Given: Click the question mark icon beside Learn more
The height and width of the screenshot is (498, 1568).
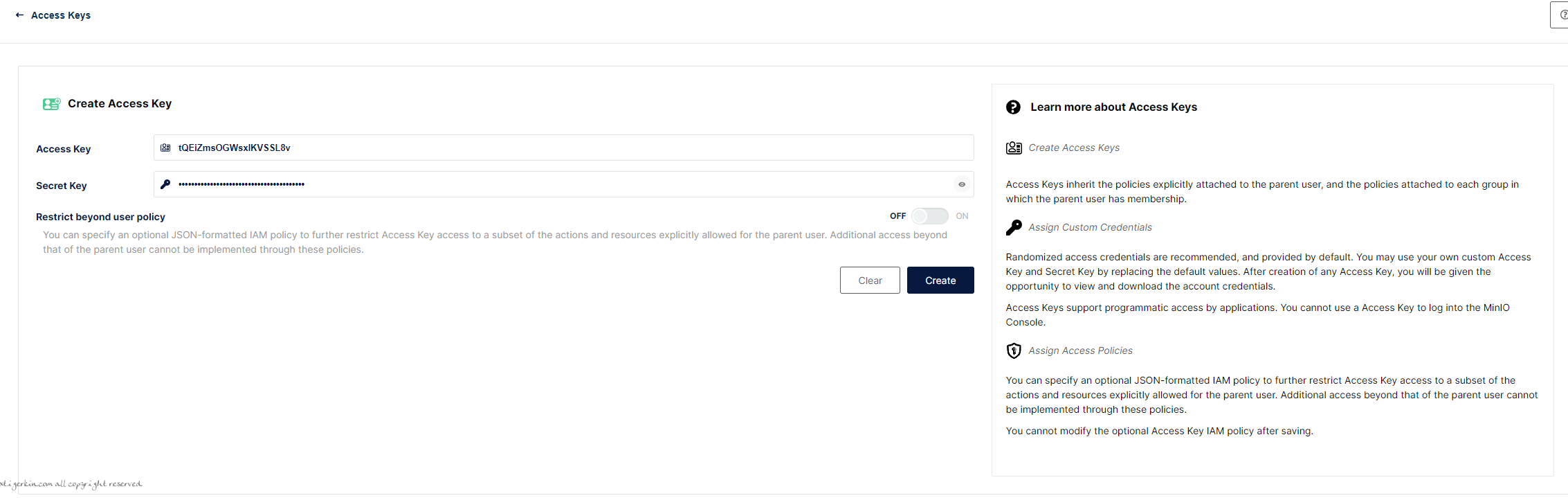Looking at the screenshot, I should click(1013, 107).
